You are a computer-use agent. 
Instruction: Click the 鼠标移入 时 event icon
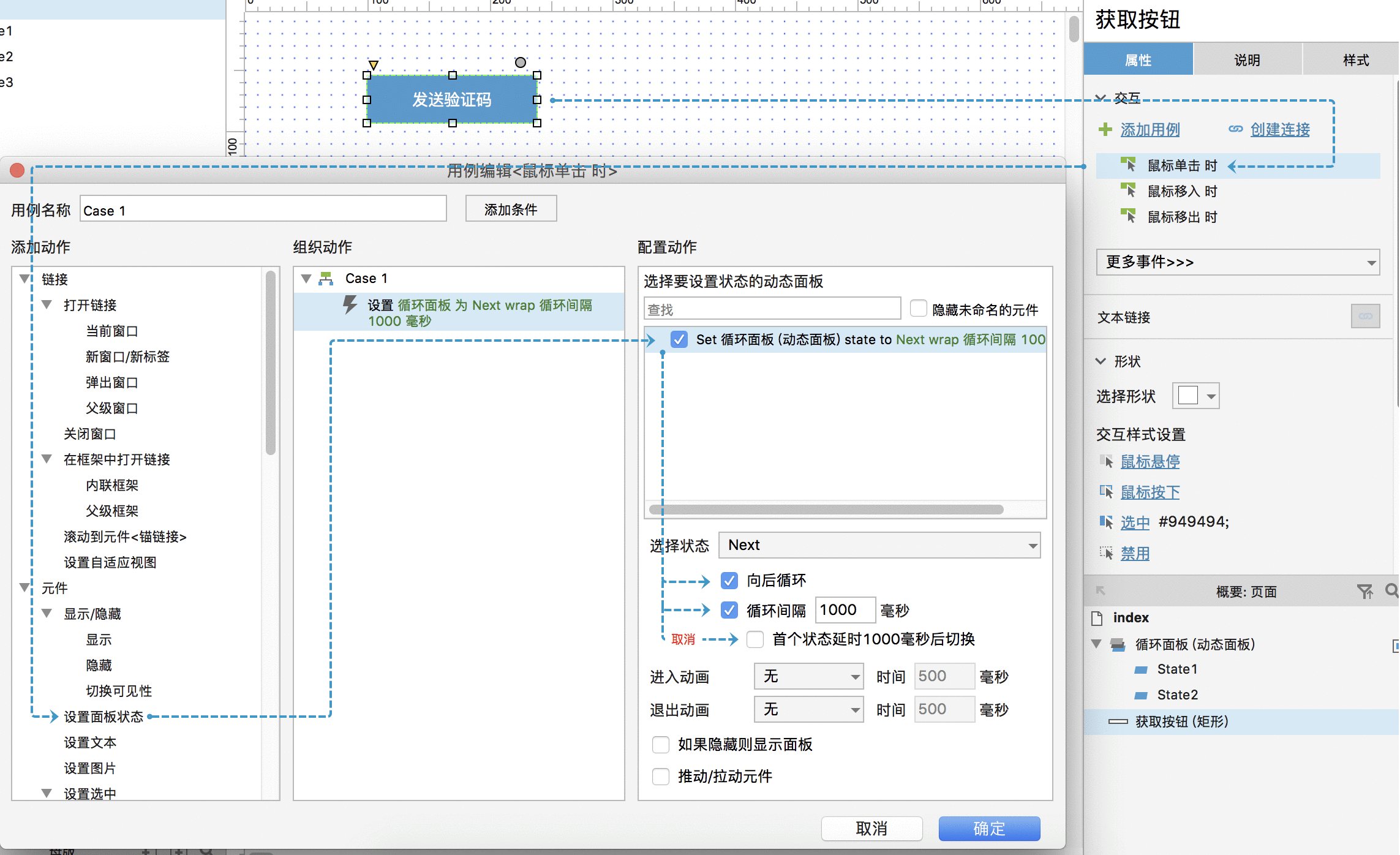pyautogui.click(x=1128, y=190)
